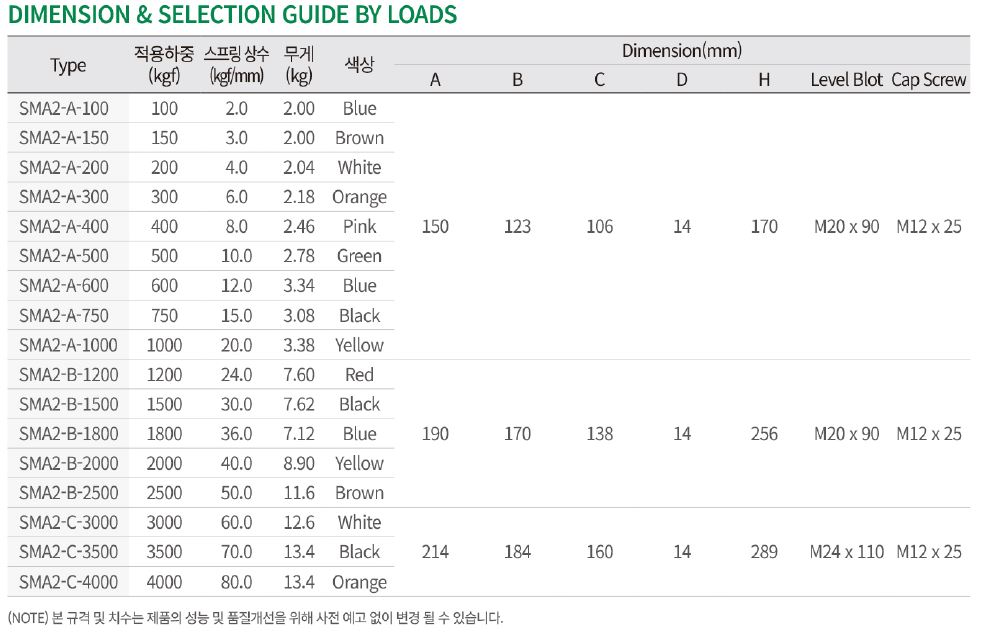Click the Cap Screw column header
The image size is (981, 632).
(x=929, y=80)
